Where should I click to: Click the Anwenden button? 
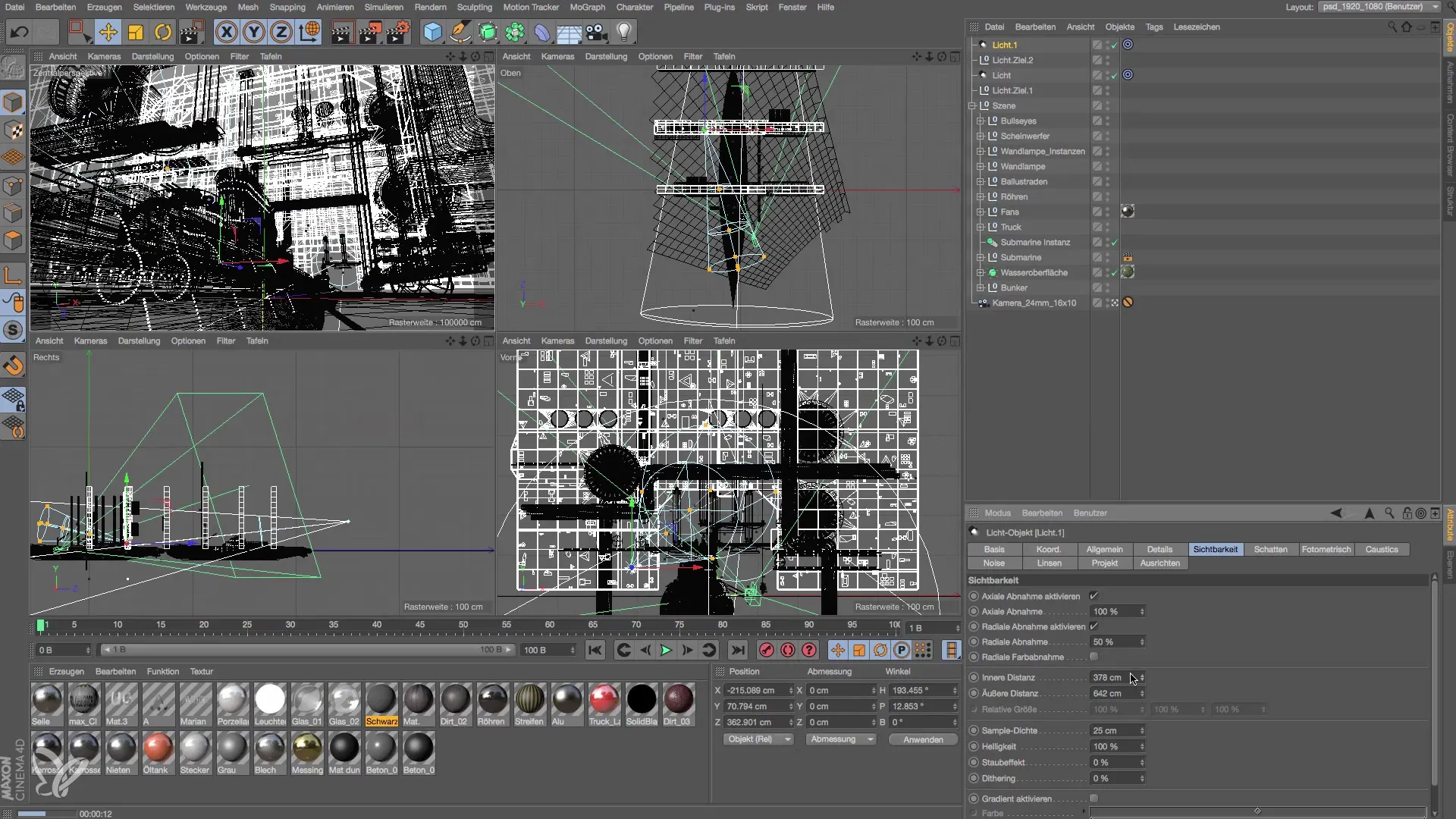[923, 739]
